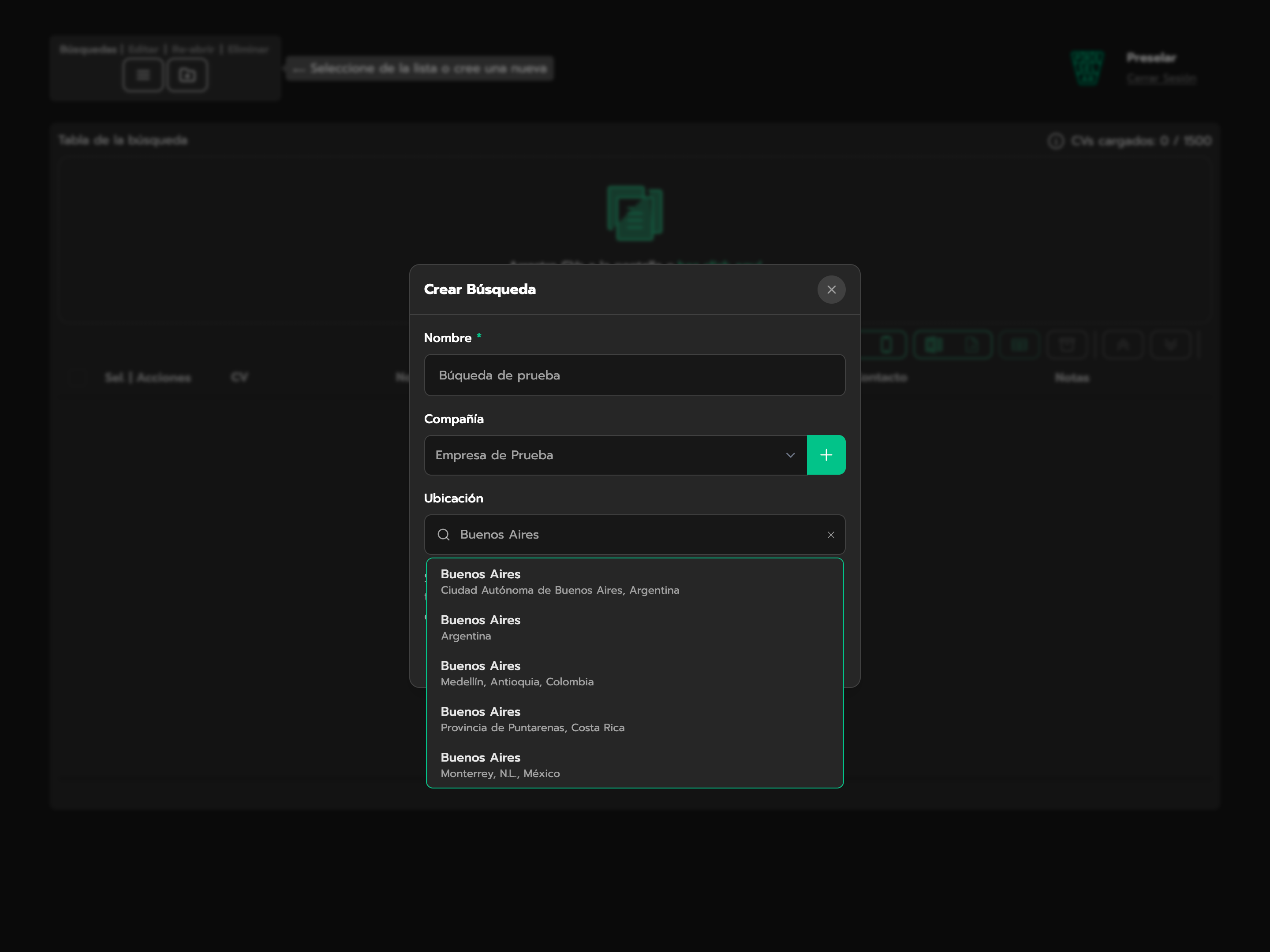Select Buenos Aires, Ciudad Autónoma de Buenos Aires

pos(635,581)
